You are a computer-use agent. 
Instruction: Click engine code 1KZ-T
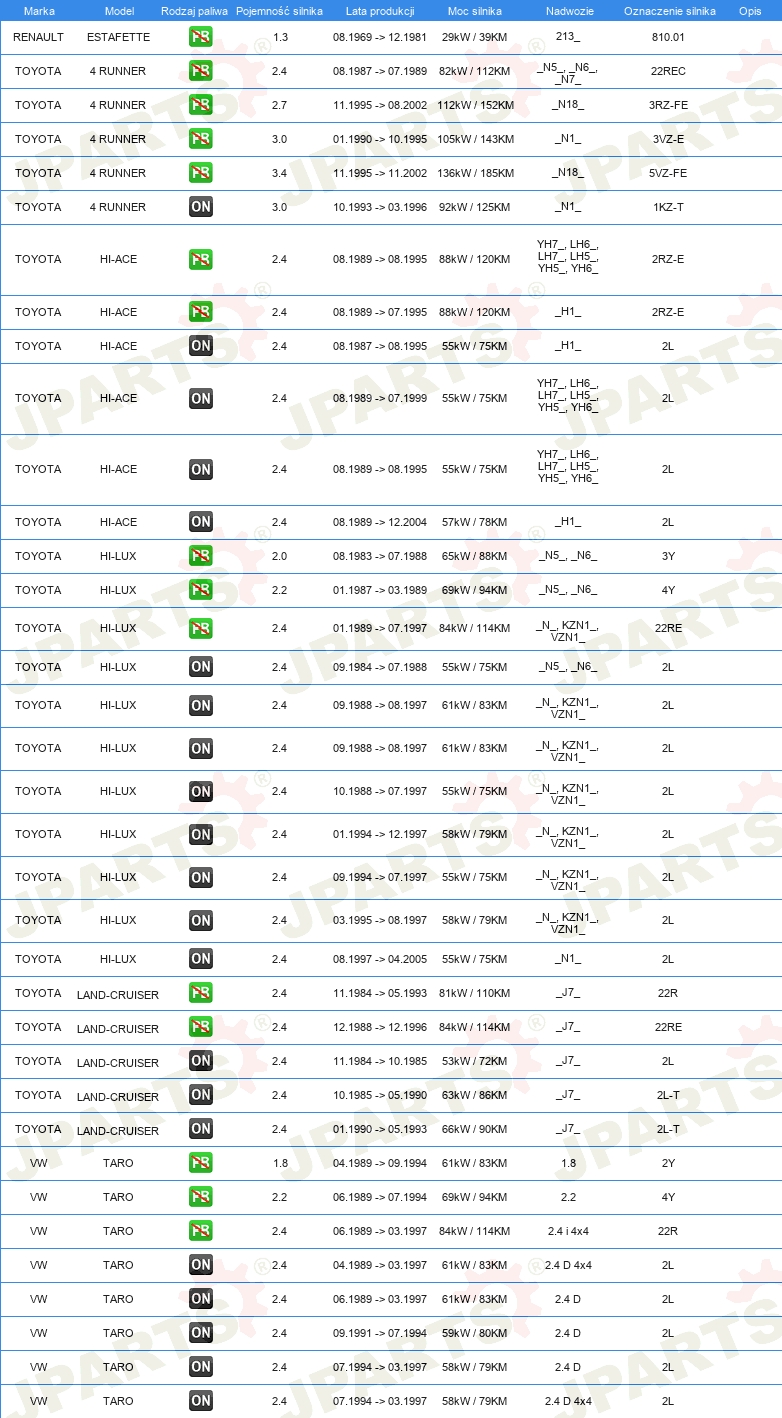point(668,207)
